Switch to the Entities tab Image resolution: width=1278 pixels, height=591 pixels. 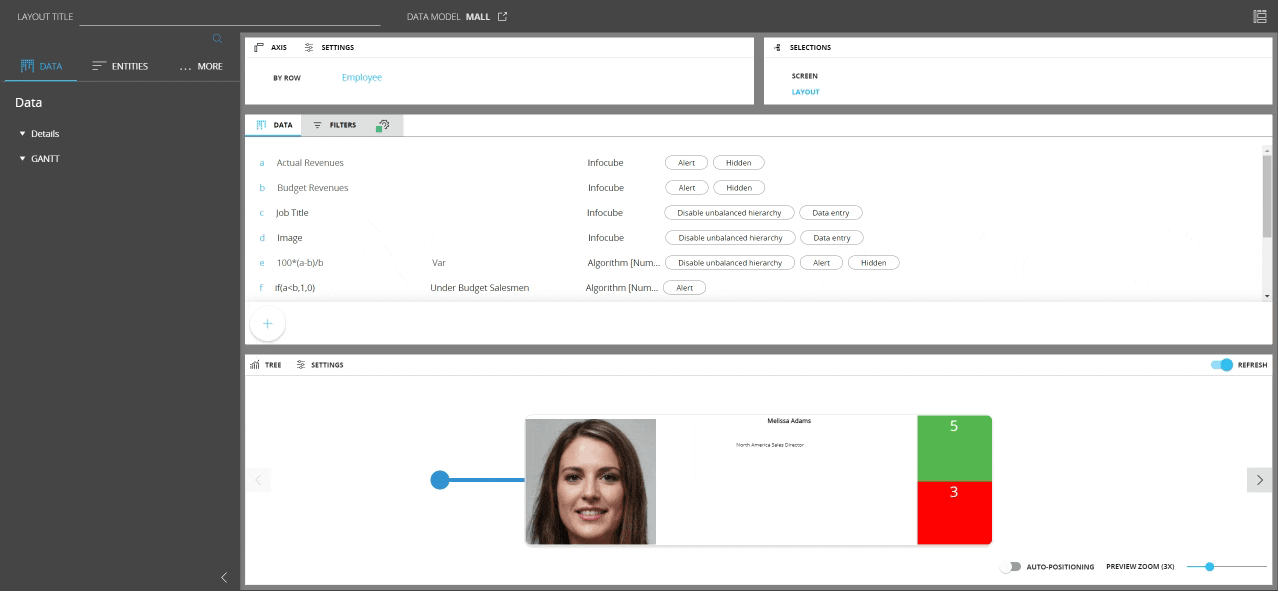pos(120,67)
